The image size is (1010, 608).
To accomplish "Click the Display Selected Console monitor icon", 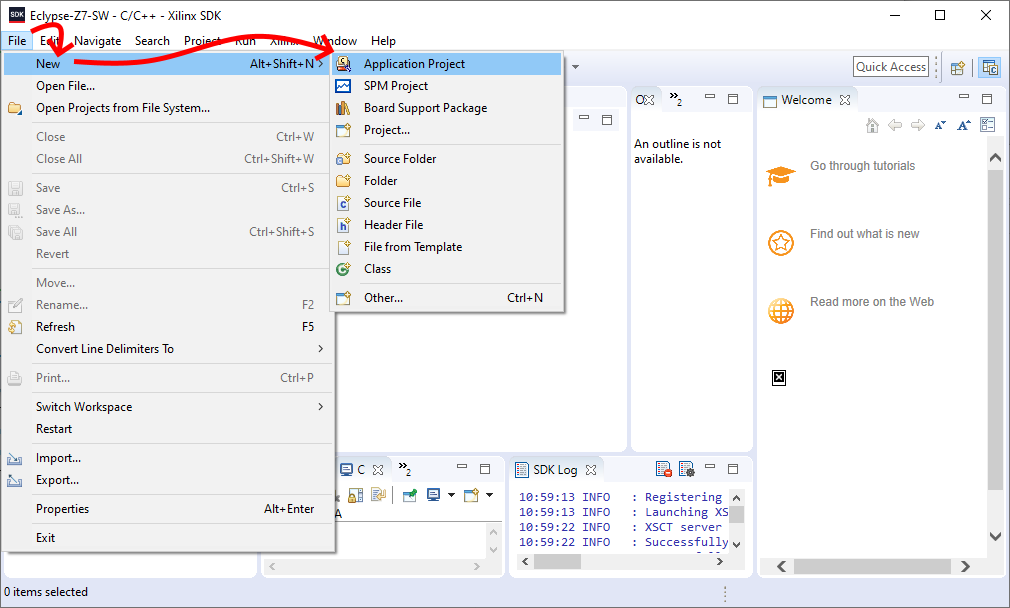I will pos(434,495).
